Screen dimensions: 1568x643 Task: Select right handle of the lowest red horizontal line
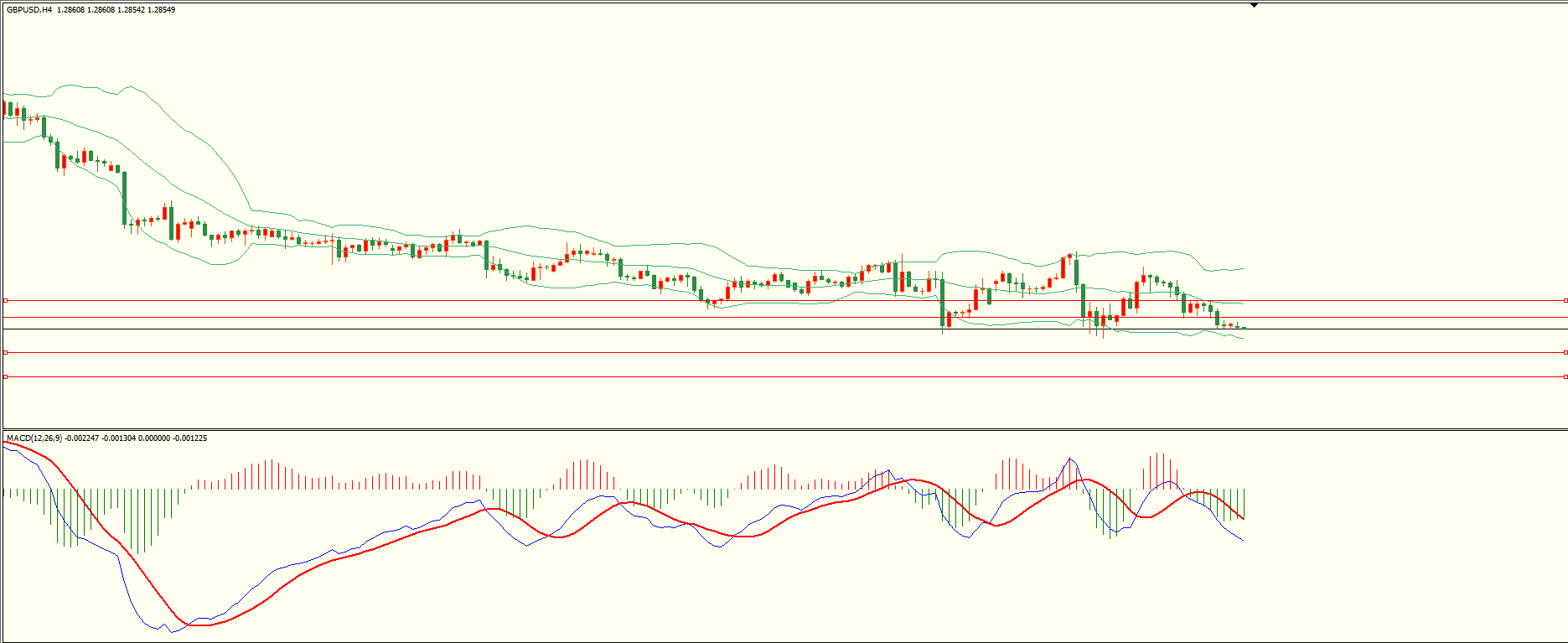pos(1565,377)
